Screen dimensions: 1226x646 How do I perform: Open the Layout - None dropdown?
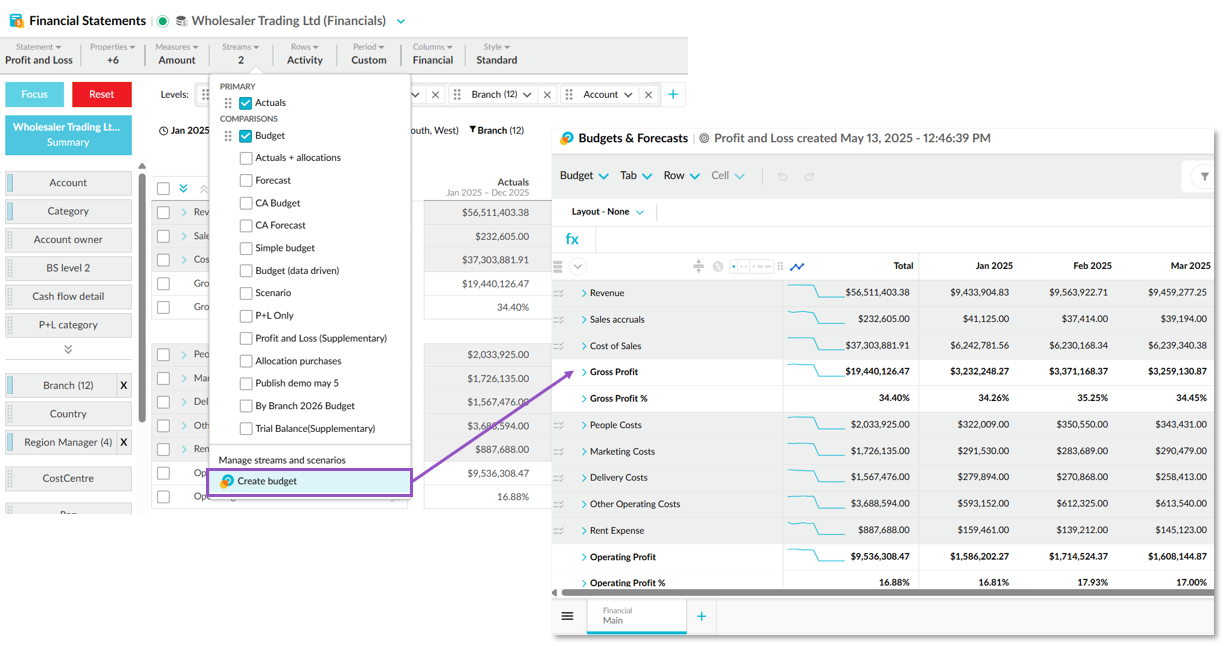(x=608, y=212)
